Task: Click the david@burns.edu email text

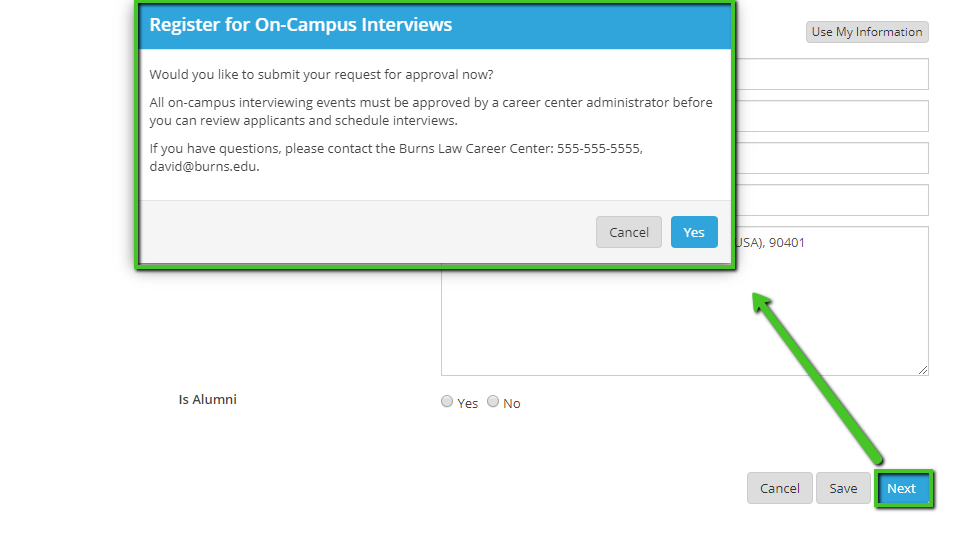Action: tap(204, 167)
